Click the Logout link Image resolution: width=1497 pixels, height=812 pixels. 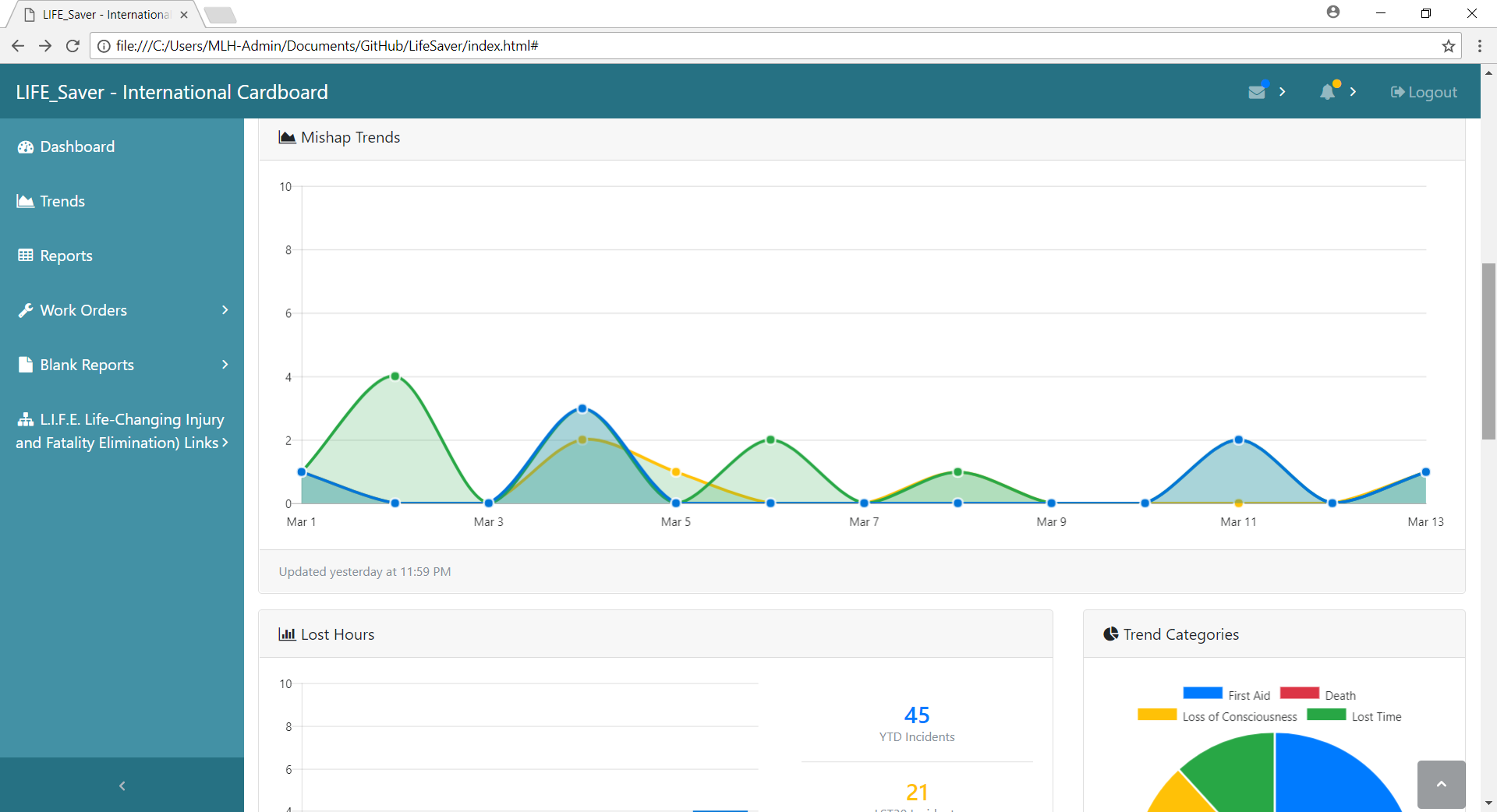(x=1424, y=92)
